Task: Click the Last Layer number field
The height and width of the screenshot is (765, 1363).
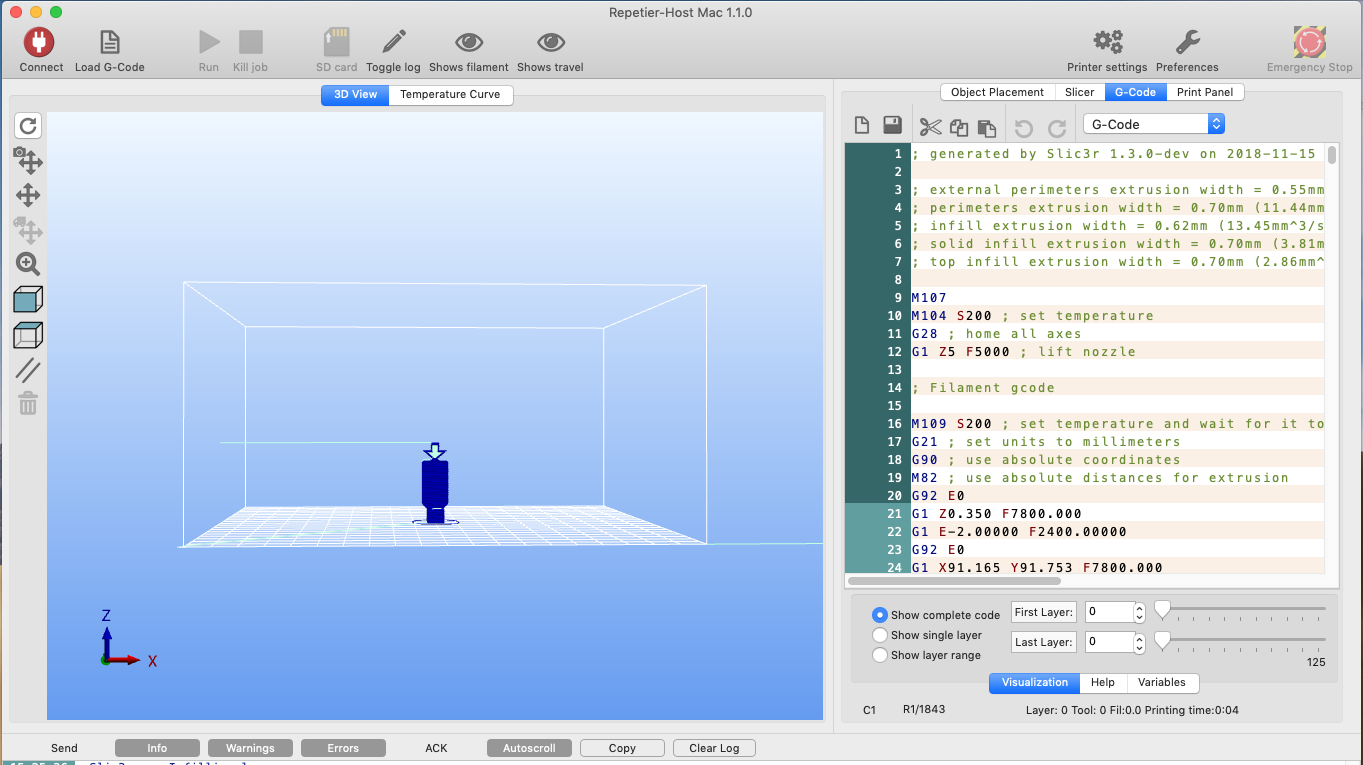Action: pyautogui.click(x=1109, y=642)
